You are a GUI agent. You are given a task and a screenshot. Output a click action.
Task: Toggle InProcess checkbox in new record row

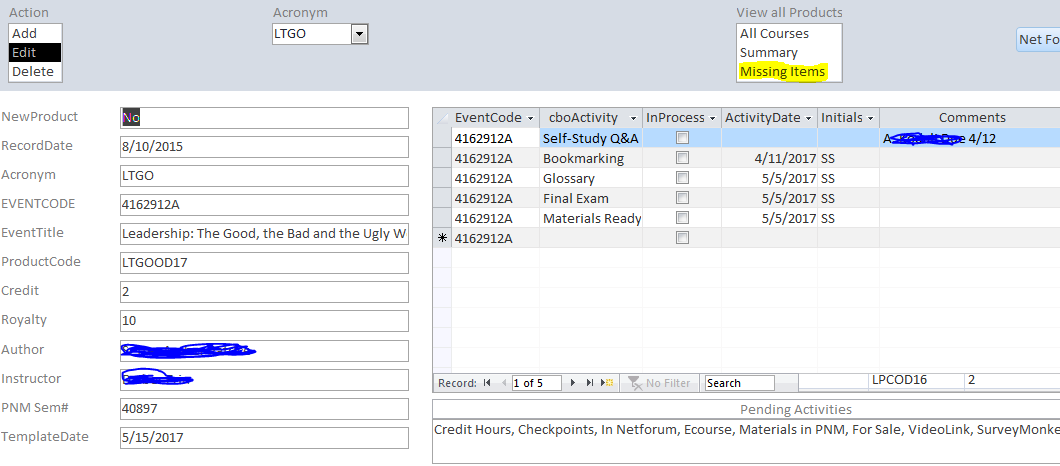click(x=683, y=238)
